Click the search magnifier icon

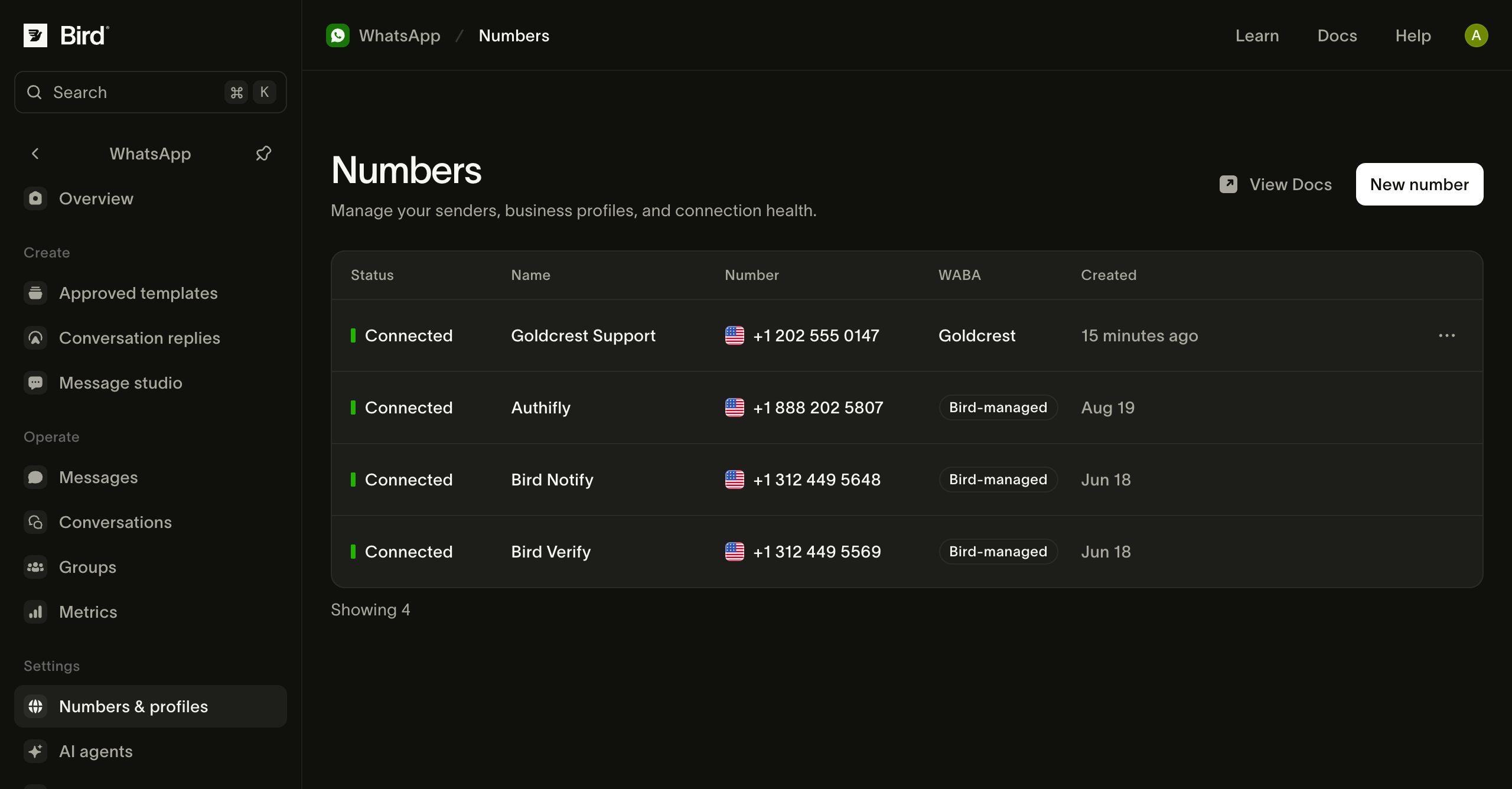click(34, 92)
